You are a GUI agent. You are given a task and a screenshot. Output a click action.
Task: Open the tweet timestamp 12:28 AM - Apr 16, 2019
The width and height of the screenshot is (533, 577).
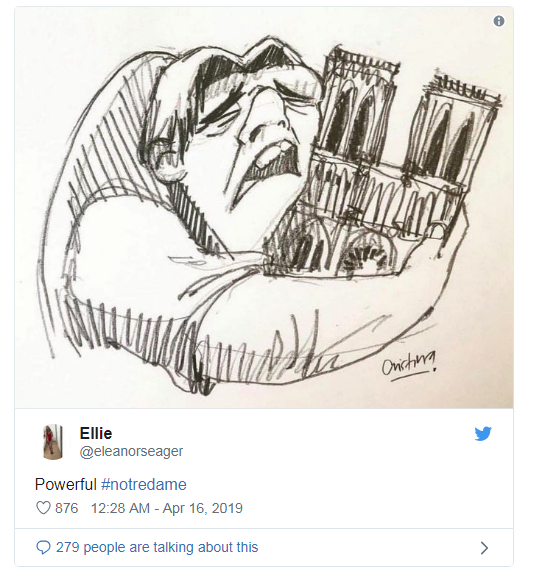pos(166,508)
